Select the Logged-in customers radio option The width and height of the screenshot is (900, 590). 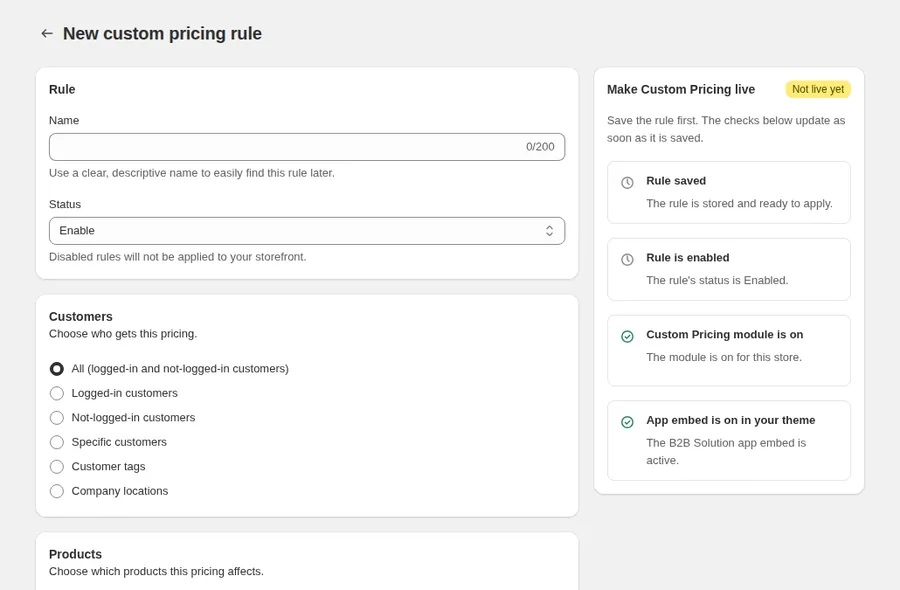pyautogui.click(x=56, y=393)
